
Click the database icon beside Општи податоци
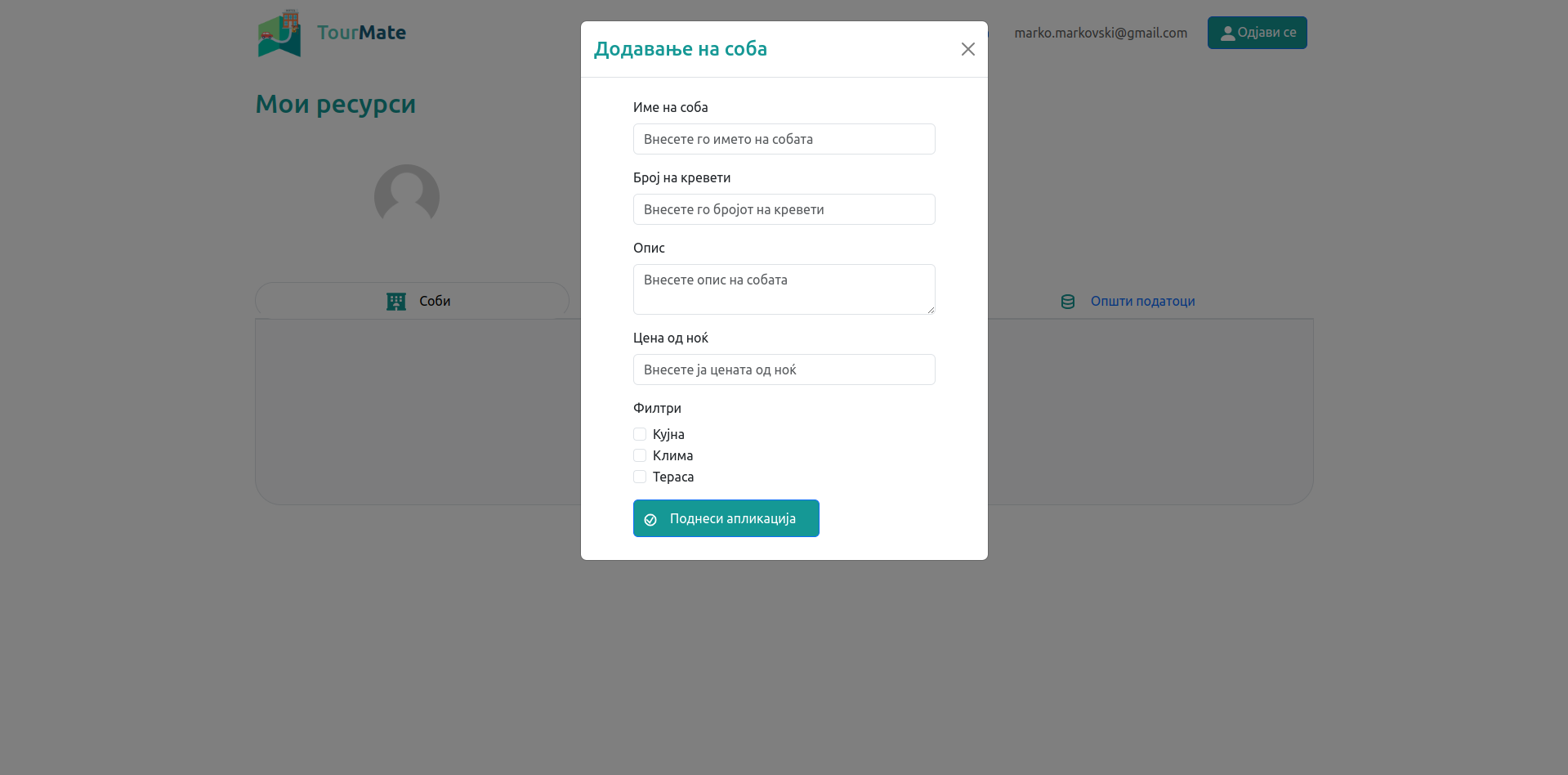tap(1067, 302)
